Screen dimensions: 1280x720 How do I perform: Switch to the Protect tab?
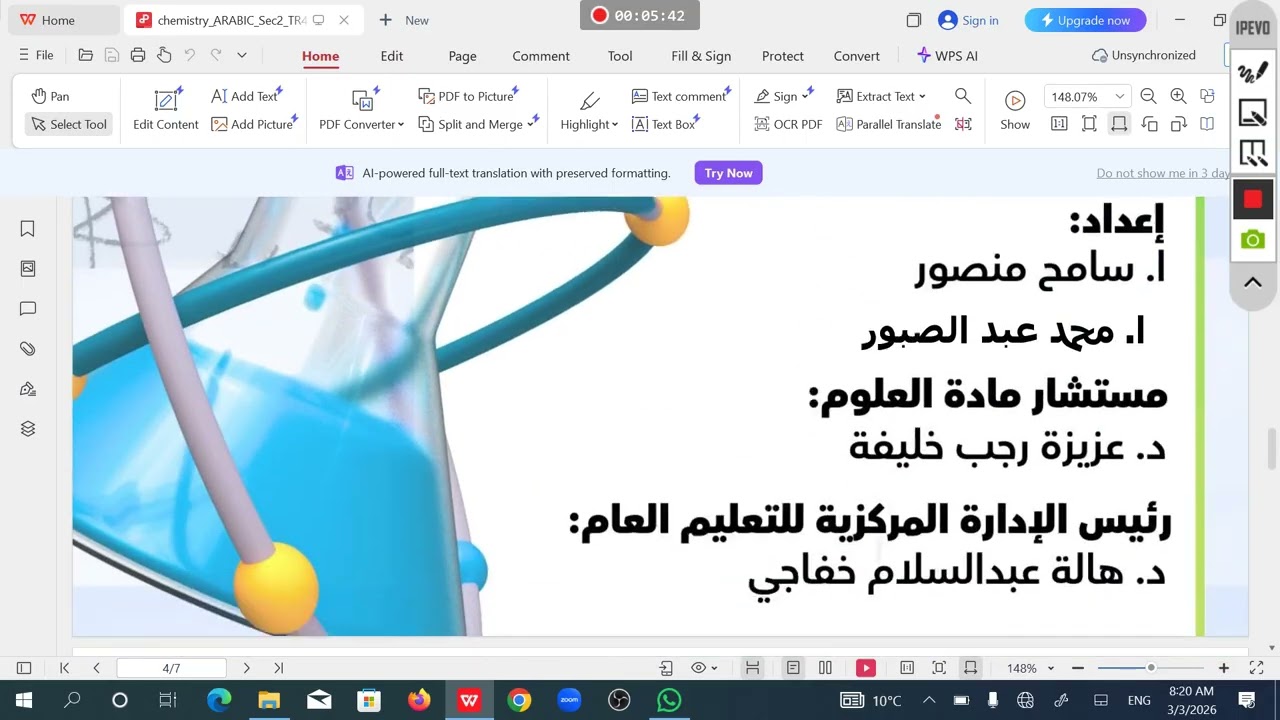(x=783, y=56)
